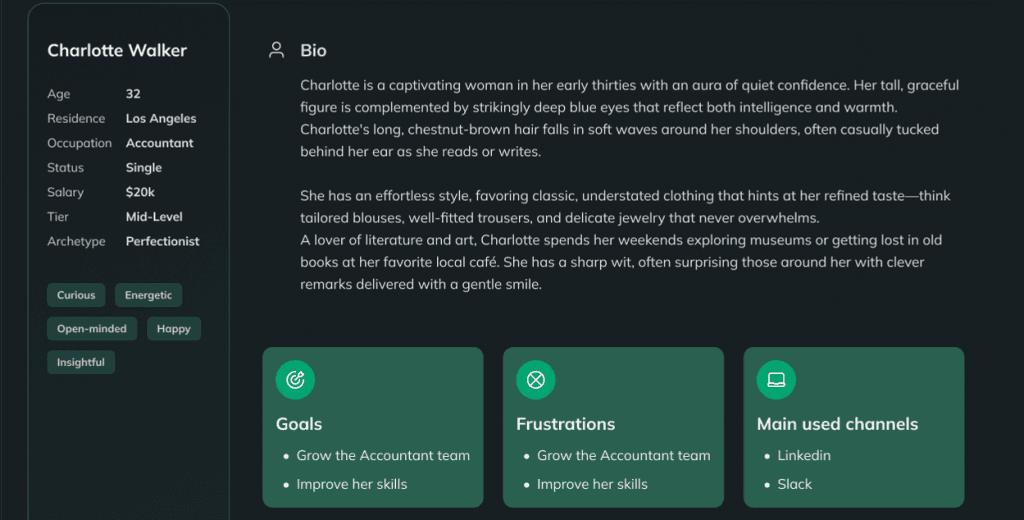
Task: Click the Bio section heading
Action: point(313,50)
